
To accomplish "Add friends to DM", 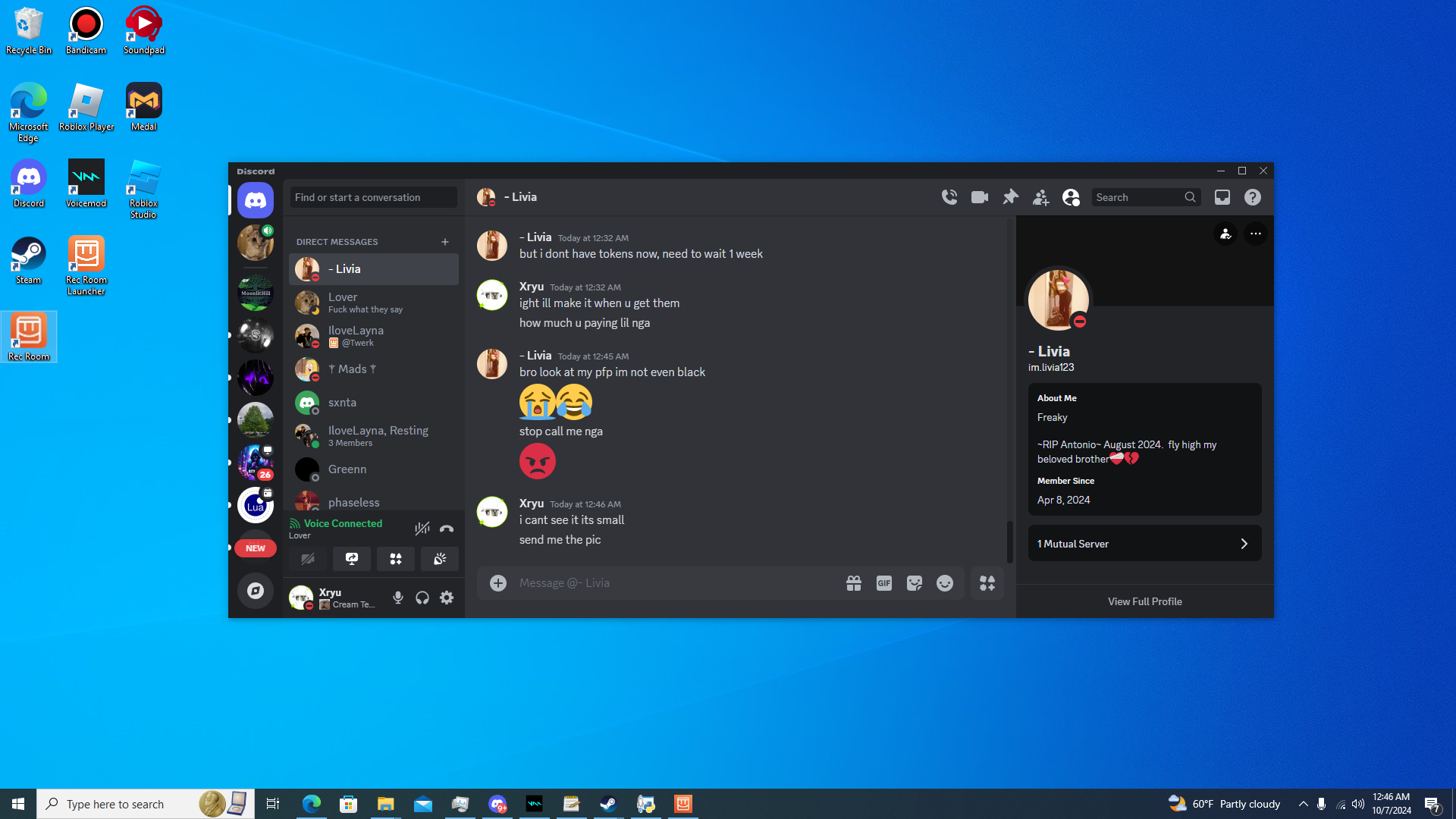I will point(1040,197).
